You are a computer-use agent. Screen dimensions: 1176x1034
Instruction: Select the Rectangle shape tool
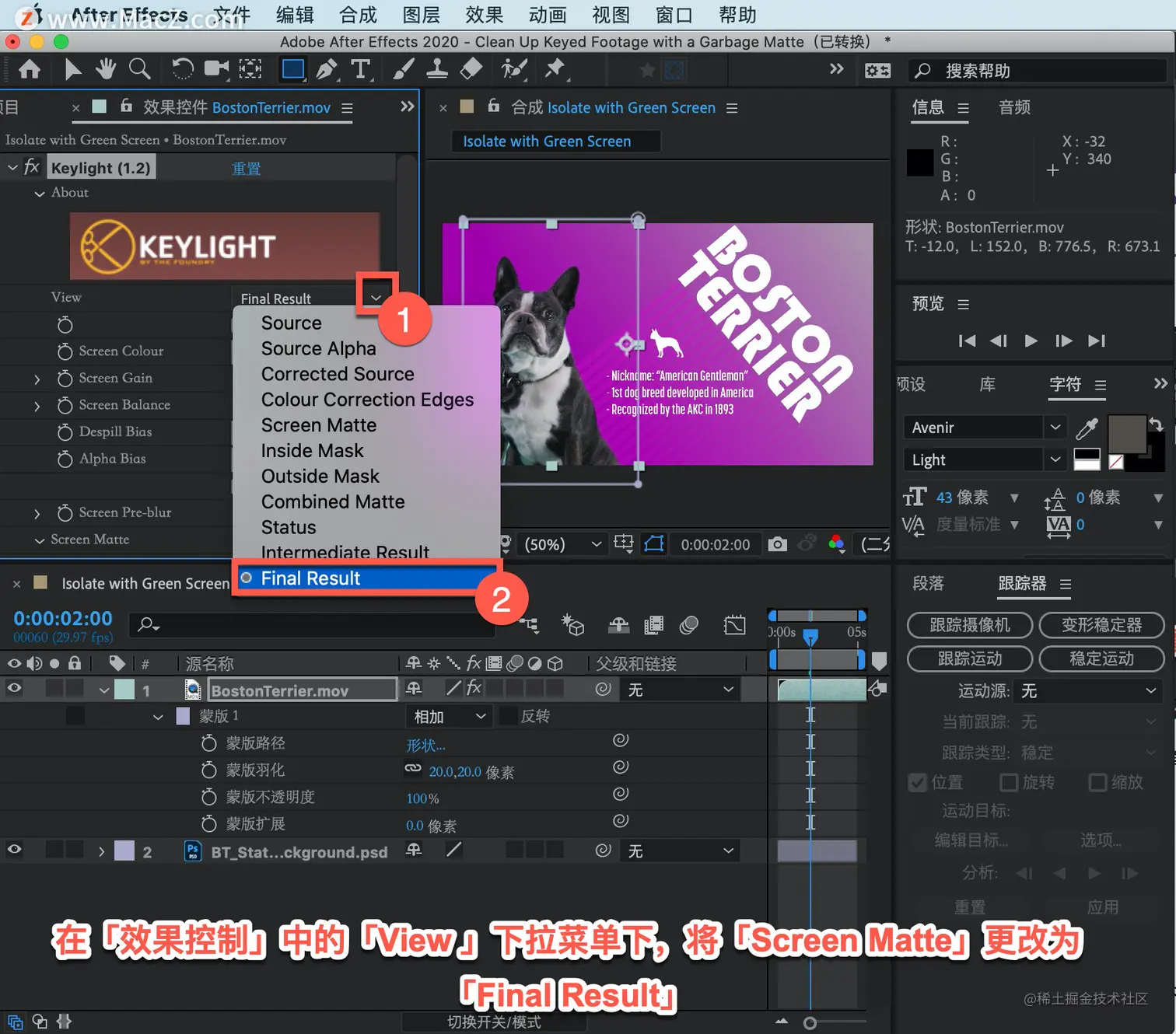pyautogui.click(x=293, y=70)
